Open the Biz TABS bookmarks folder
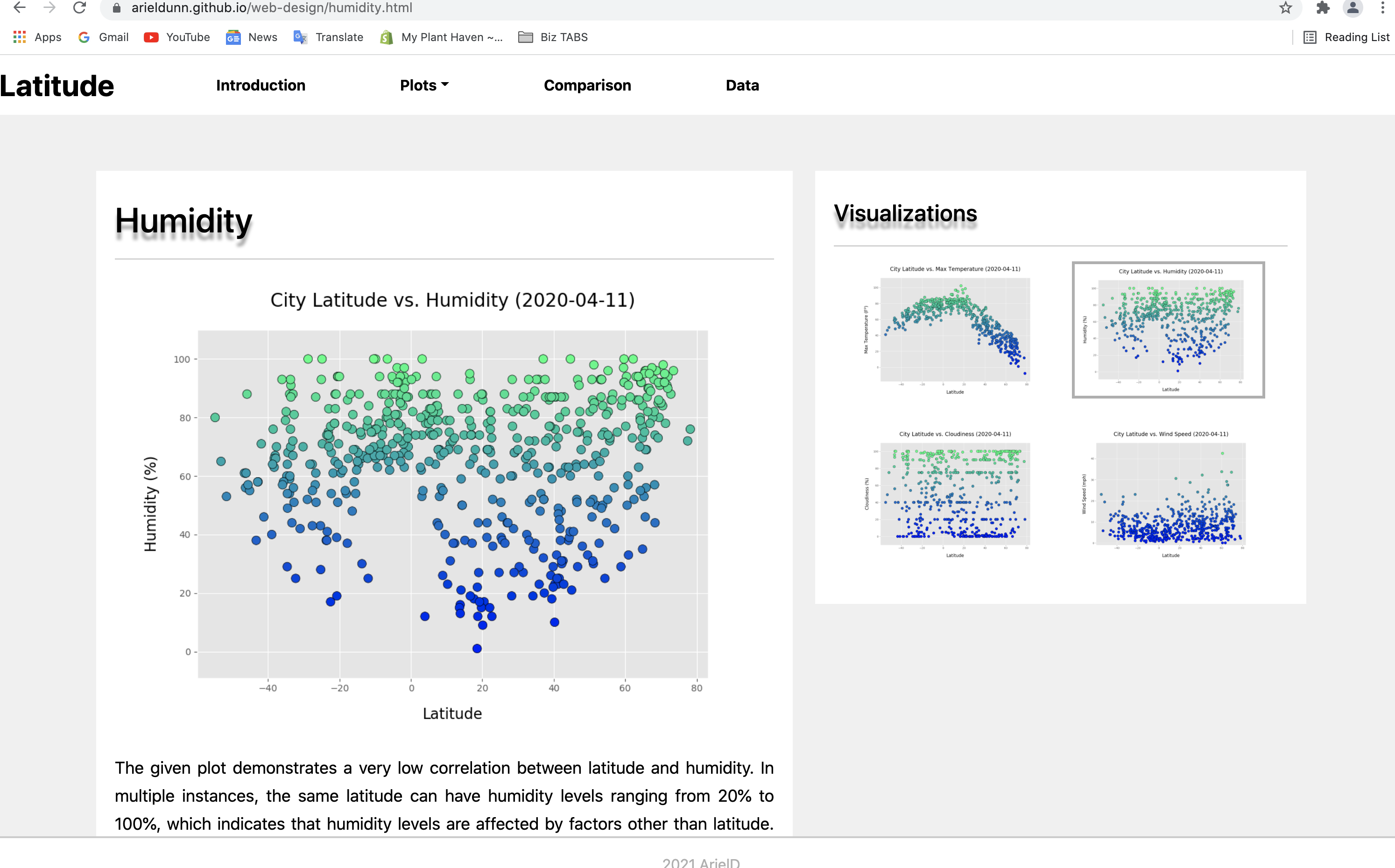Viewport: 1395px width, 868px height. coord(552,37)
